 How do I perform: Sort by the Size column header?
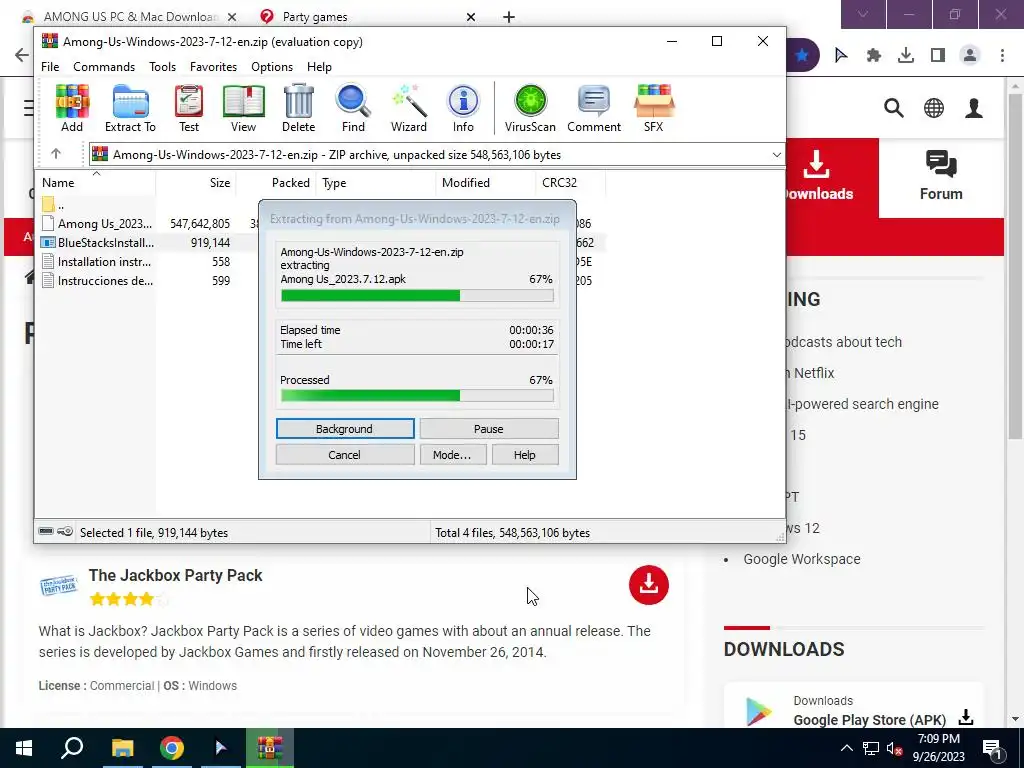click(196, 183)
